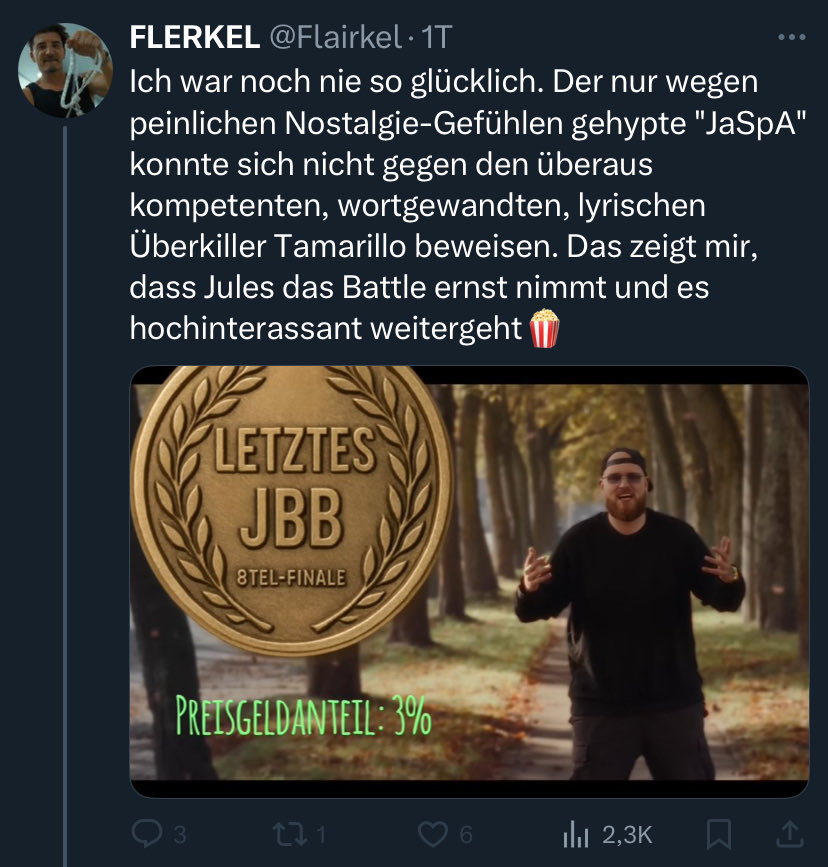Click the reply count number 3
Viewport: 828px width, 867px height.
coord(180,834)
